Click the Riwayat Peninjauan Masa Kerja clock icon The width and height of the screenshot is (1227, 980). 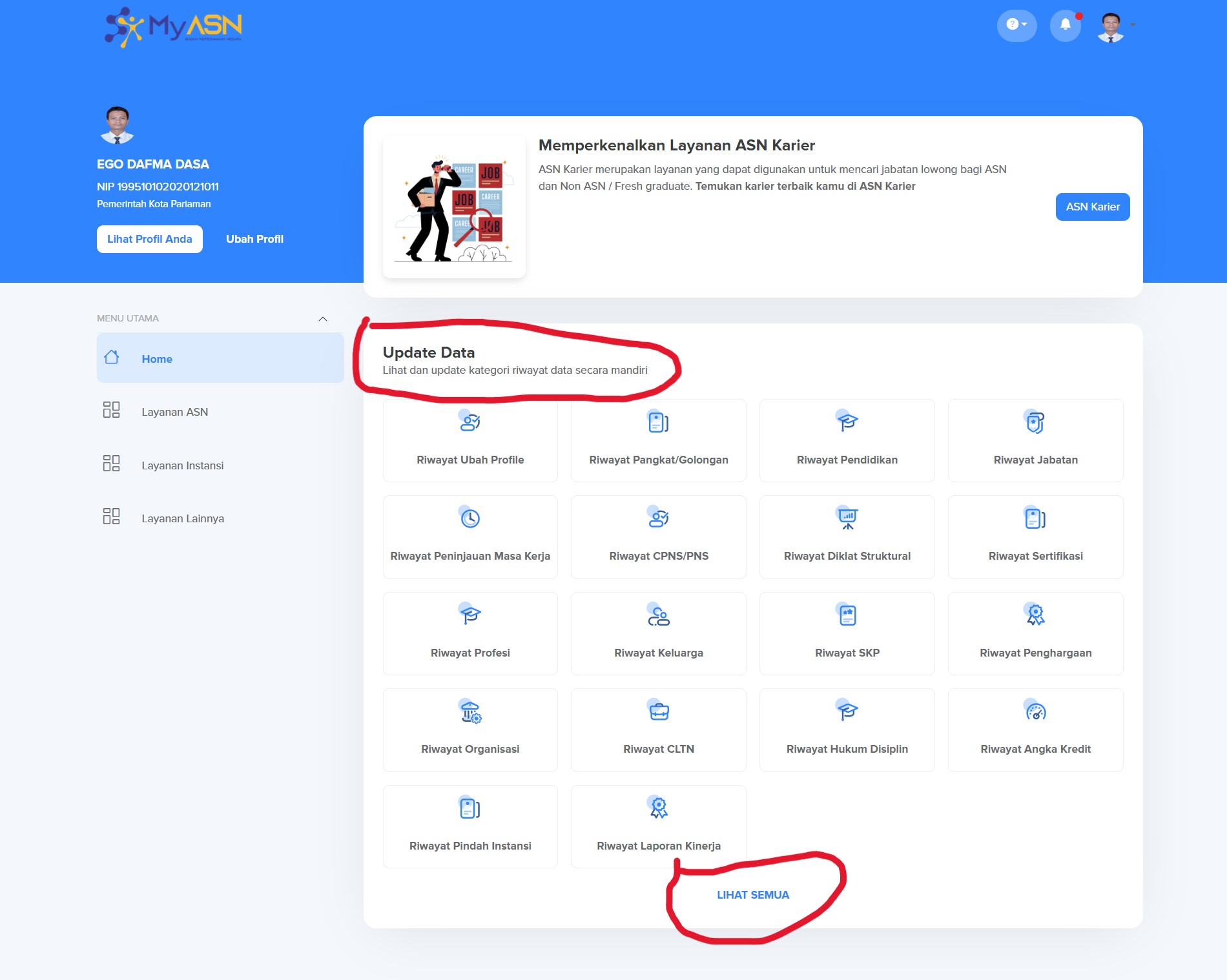tap(469, 518)
